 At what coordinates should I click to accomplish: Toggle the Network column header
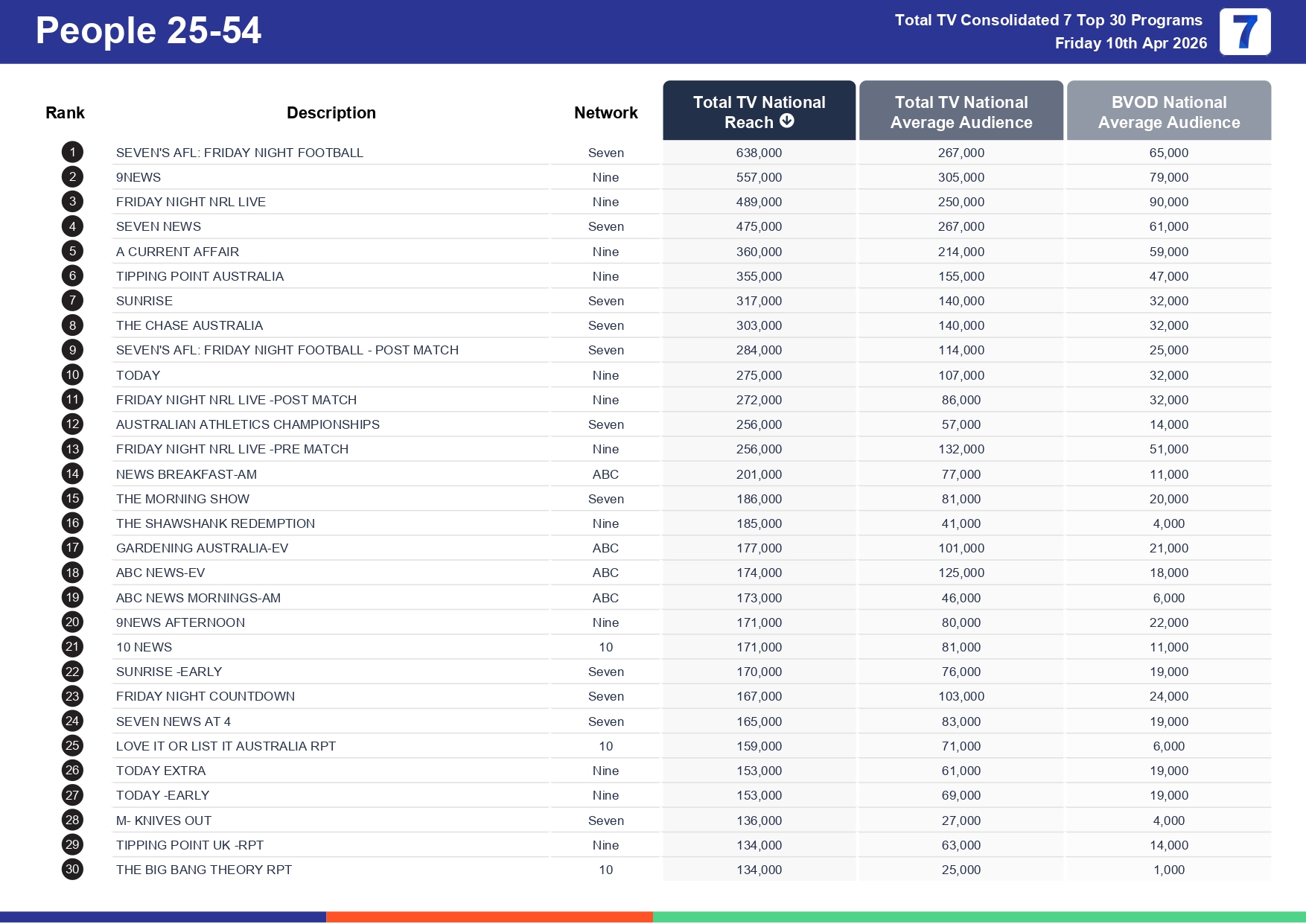tap(605, 112)
